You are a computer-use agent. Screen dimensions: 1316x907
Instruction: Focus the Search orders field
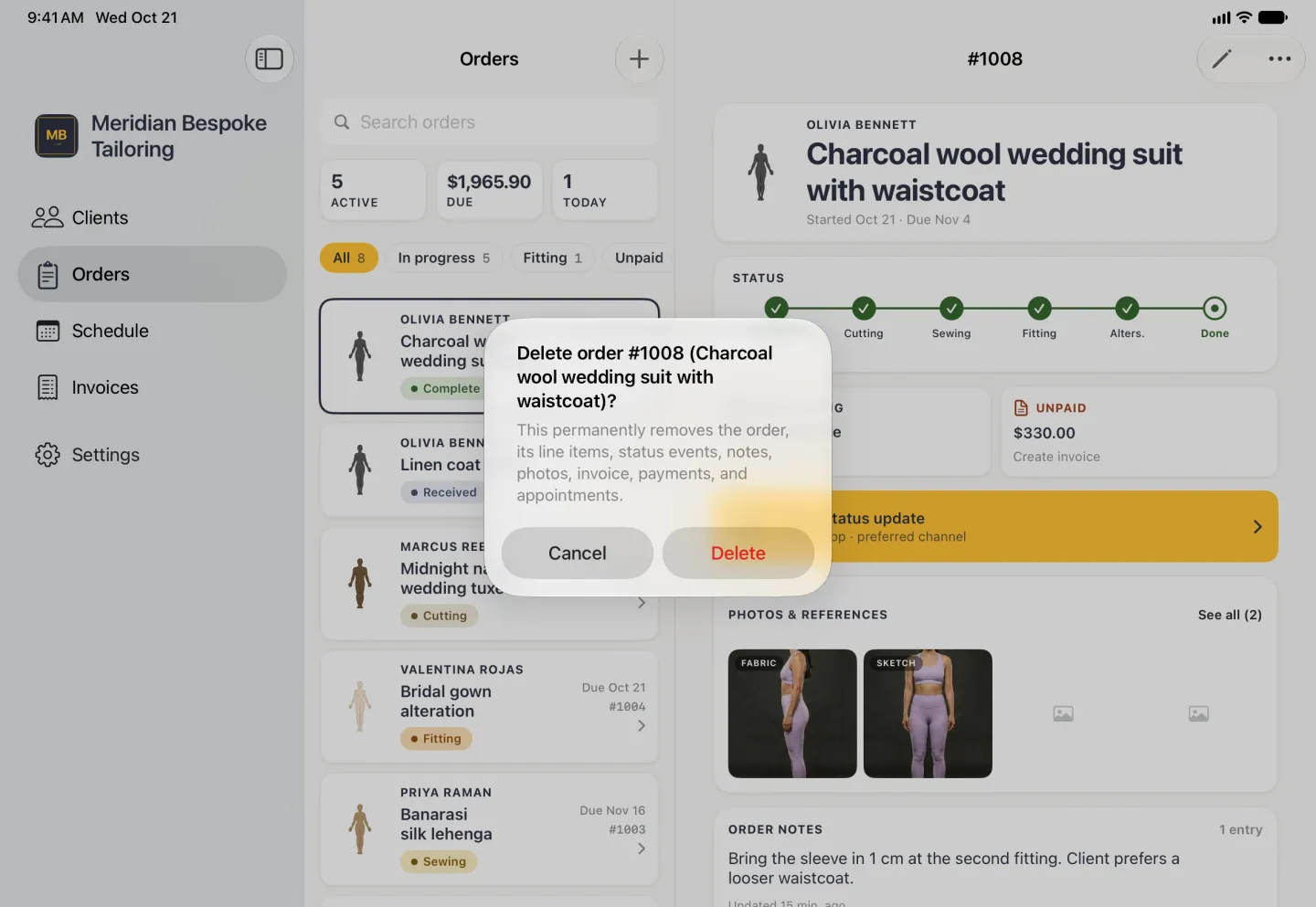click(x=489, y=121)
